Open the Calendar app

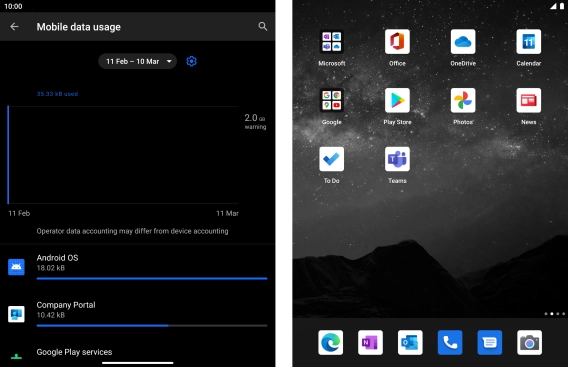point(529,42)
